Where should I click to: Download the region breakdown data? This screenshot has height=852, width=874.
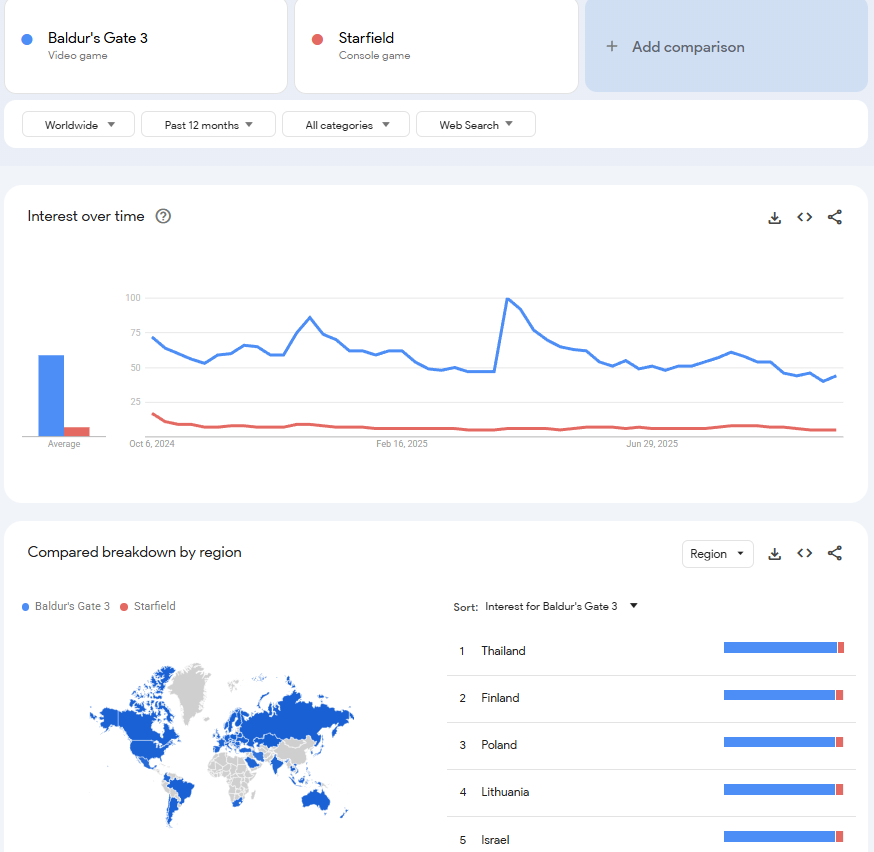coord(774,553)
